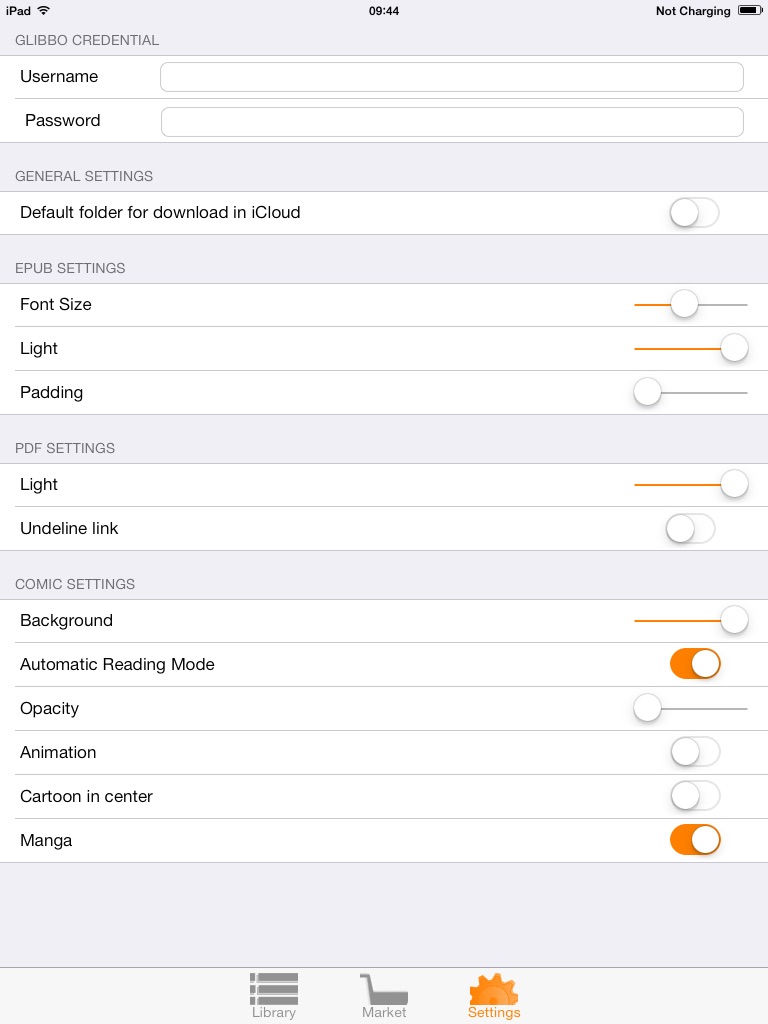
Task: Click the EPUB Light slider knob
Action: pyautogui.click(x=734, y=349)
